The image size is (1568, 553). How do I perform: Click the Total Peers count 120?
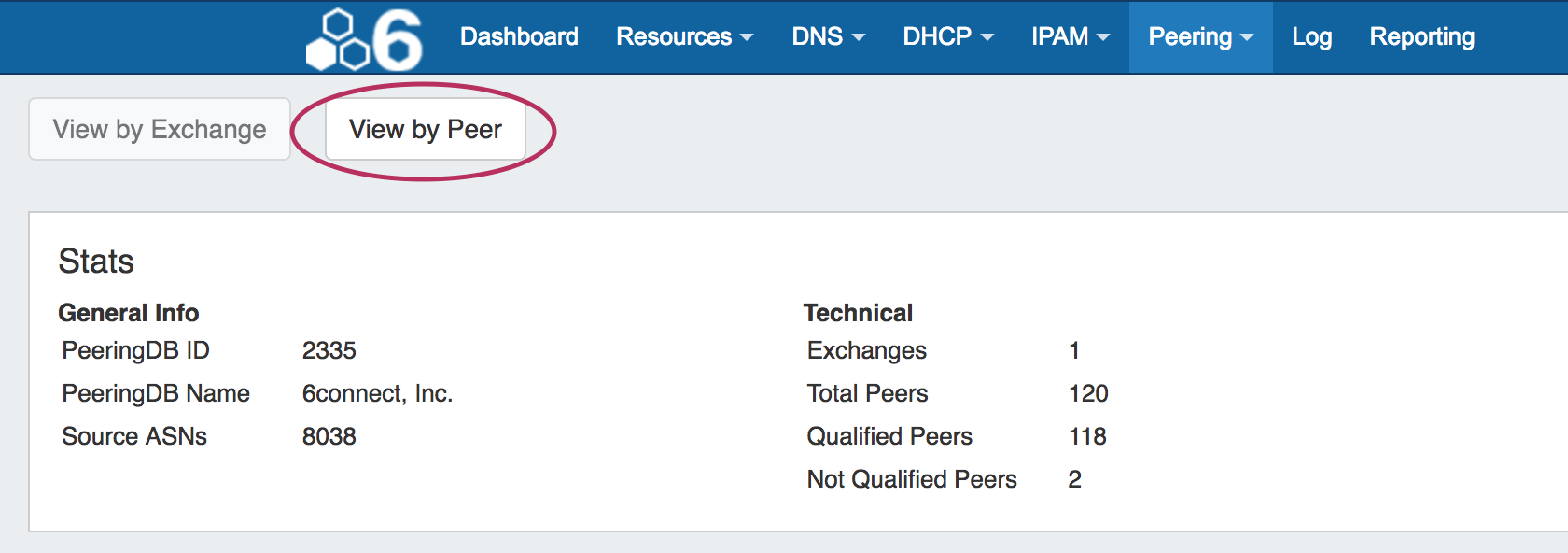1088,393
